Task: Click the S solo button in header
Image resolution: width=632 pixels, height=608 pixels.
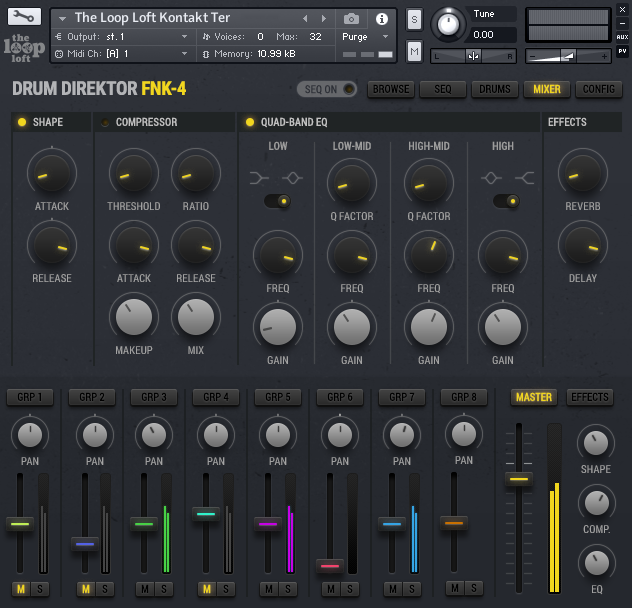Action: coord(414,21)
